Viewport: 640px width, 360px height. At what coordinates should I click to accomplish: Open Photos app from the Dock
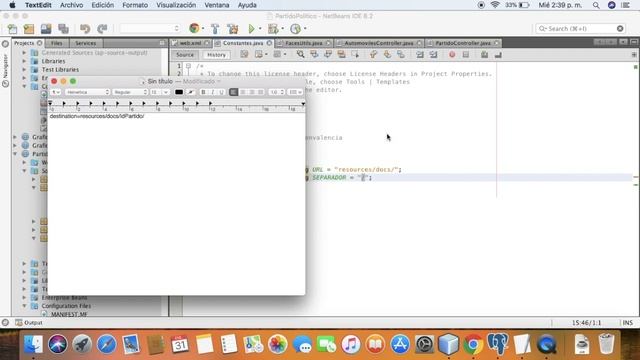[278, 344]
